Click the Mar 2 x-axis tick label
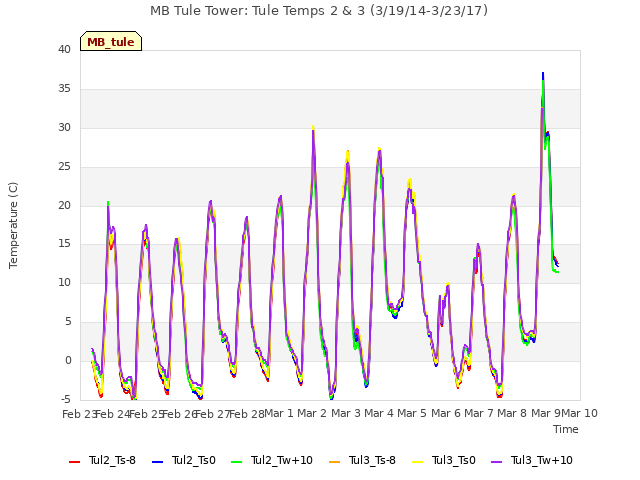Image resolution: width=640 pixels, height=480 pixels. coord(312,413)
